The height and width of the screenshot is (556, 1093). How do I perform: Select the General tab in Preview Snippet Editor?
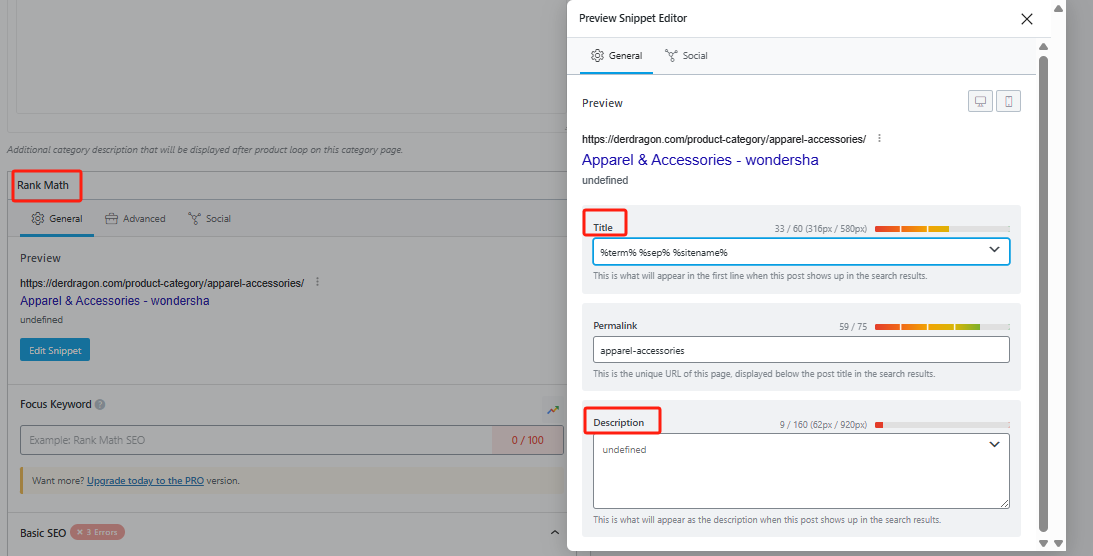(616, 56)
